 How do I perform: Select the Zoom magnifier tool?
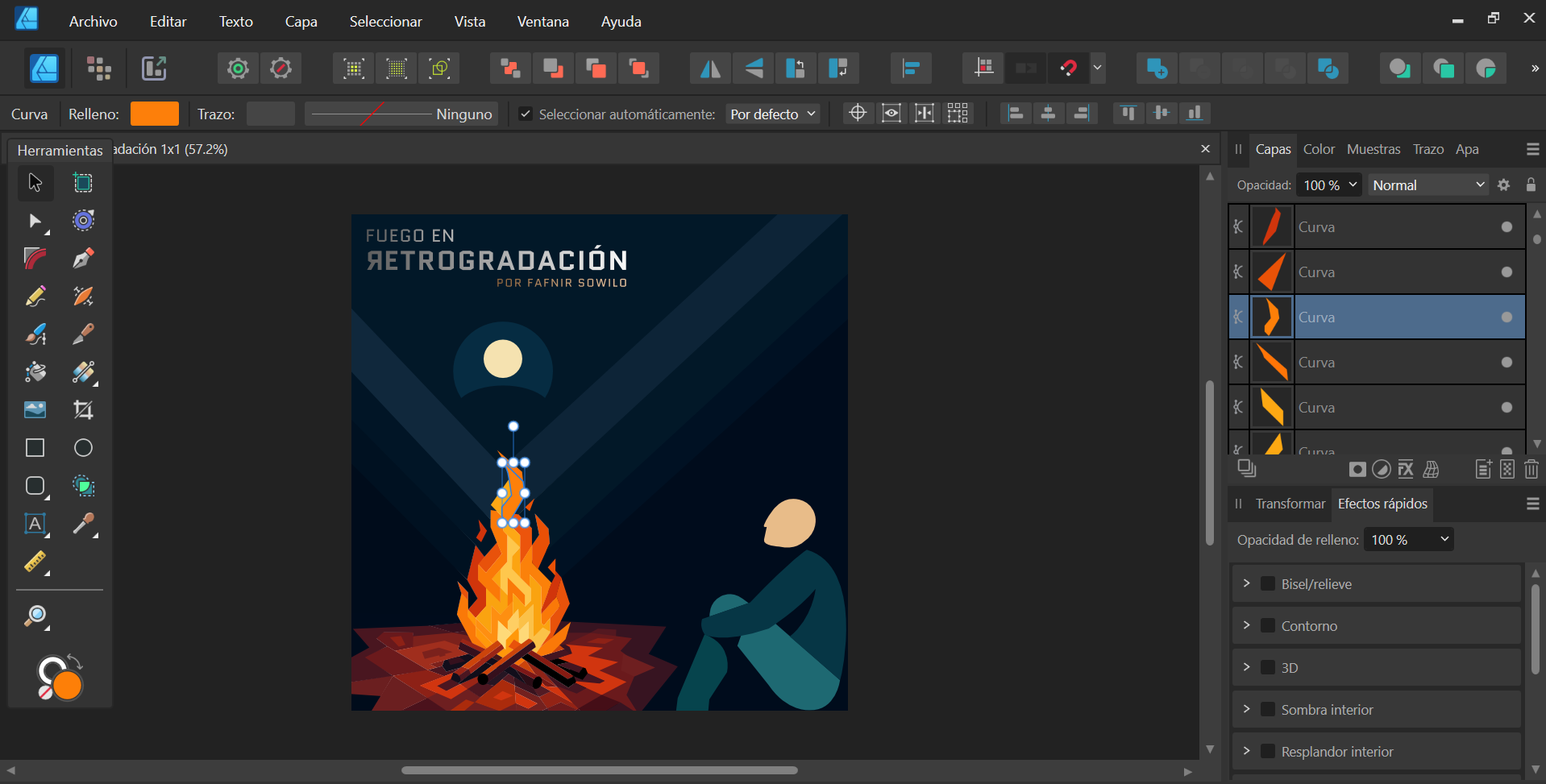(x=35, y=617)
